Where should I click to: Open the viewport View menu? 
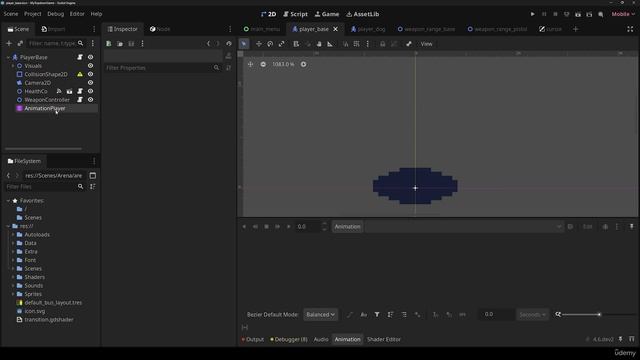(x=427, y=44)
